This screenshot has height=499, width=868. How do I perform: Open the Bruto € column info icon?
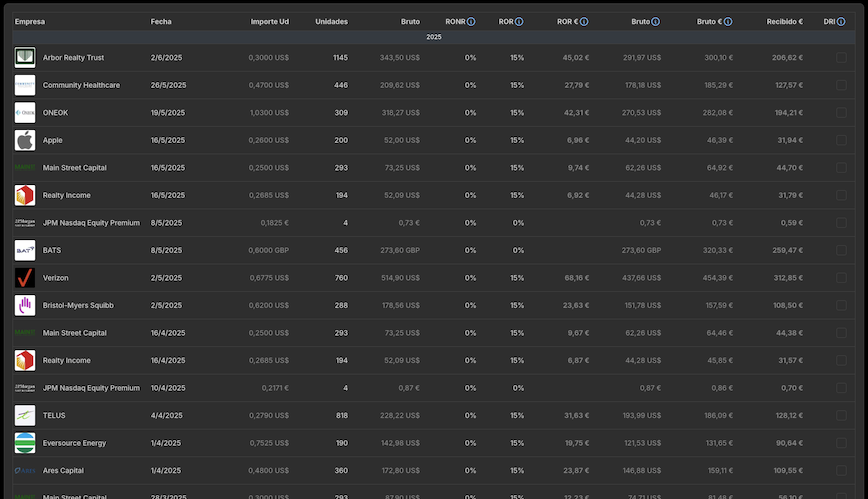pyautogui.click(x=728, y=22)
